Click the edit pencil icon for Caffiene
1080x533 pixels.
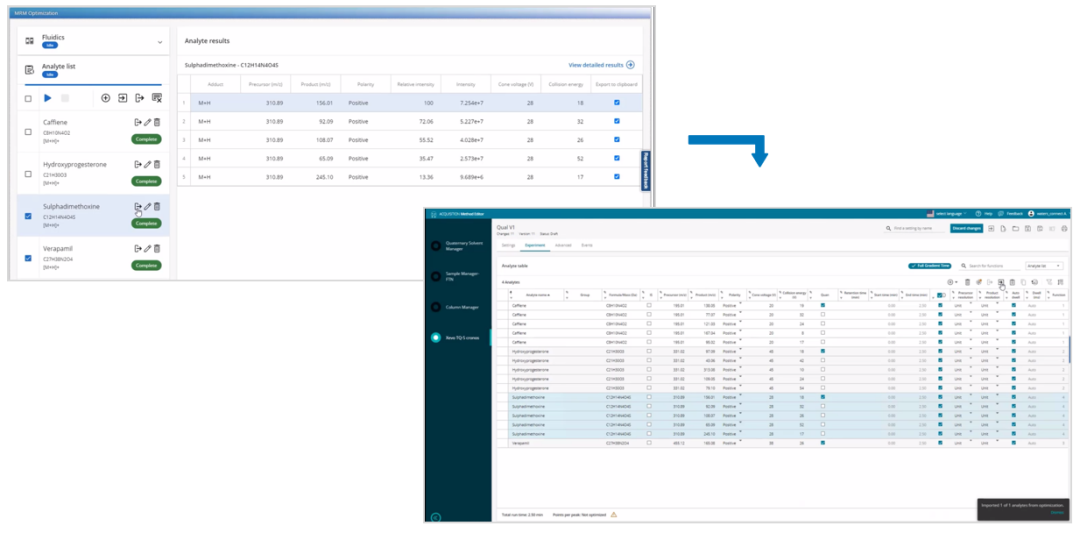click(x=147, y=122)
